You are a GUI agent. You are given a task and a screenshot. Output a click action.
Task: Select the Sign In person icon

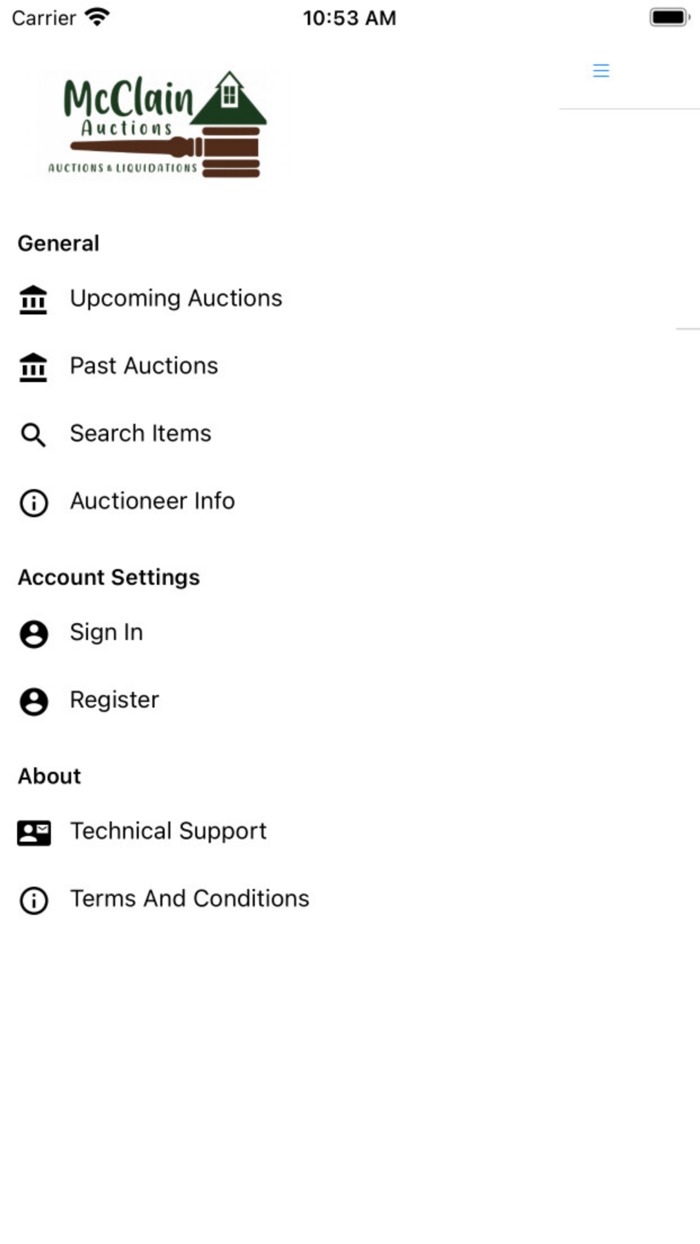(x=33, y=634)
